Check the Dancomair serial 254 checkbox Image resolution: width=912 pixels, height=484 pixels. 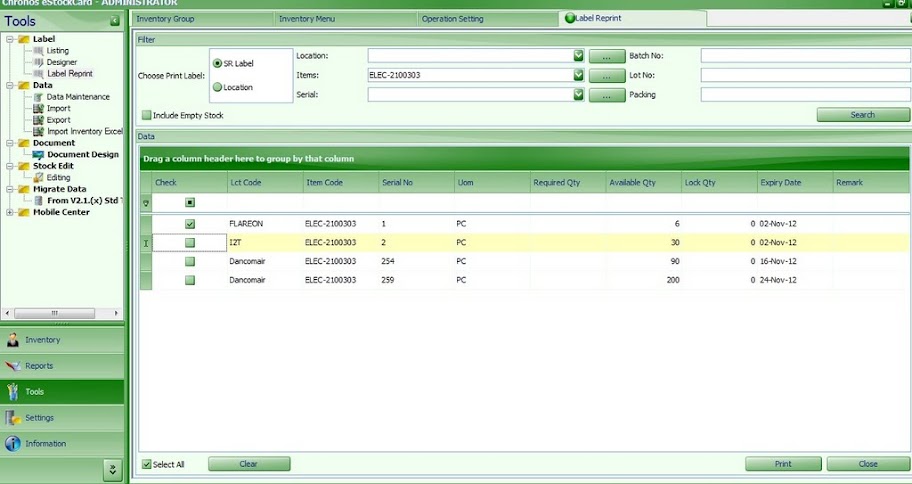(x=190, y=262)
